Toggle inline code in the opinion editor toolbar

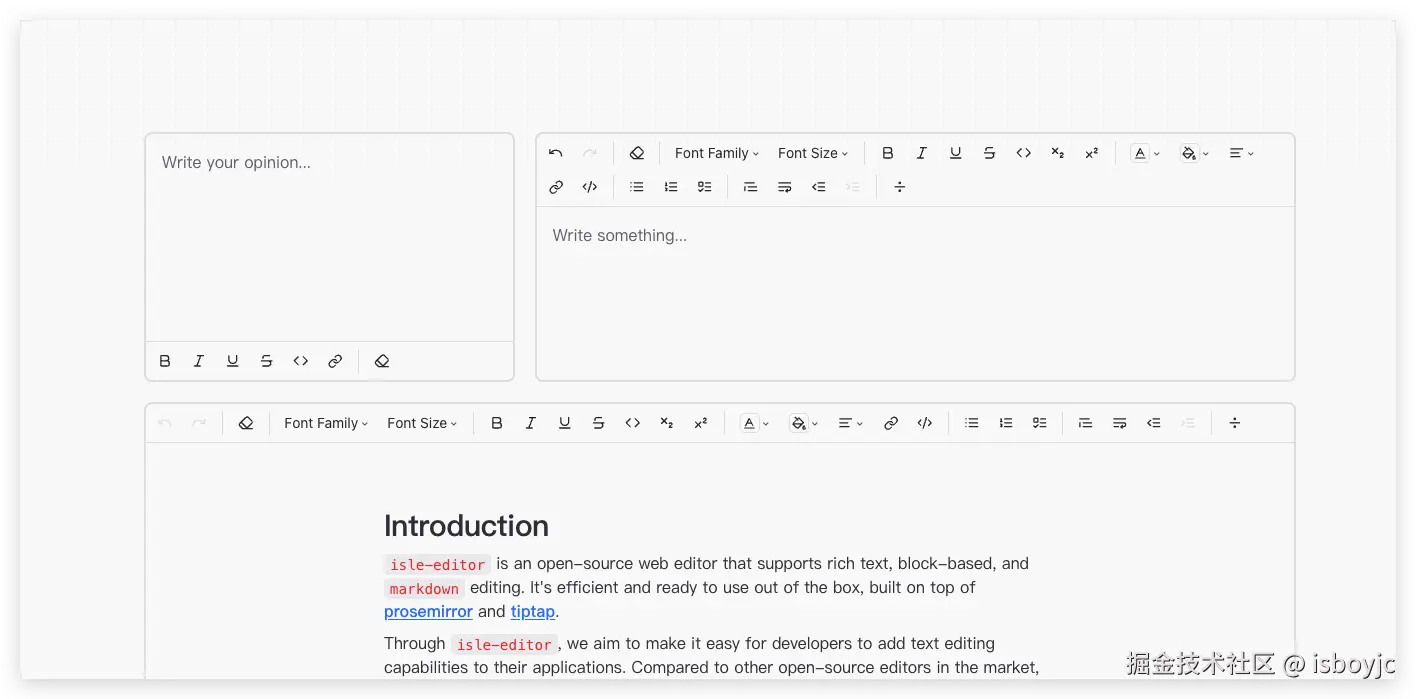click(300, 361)
